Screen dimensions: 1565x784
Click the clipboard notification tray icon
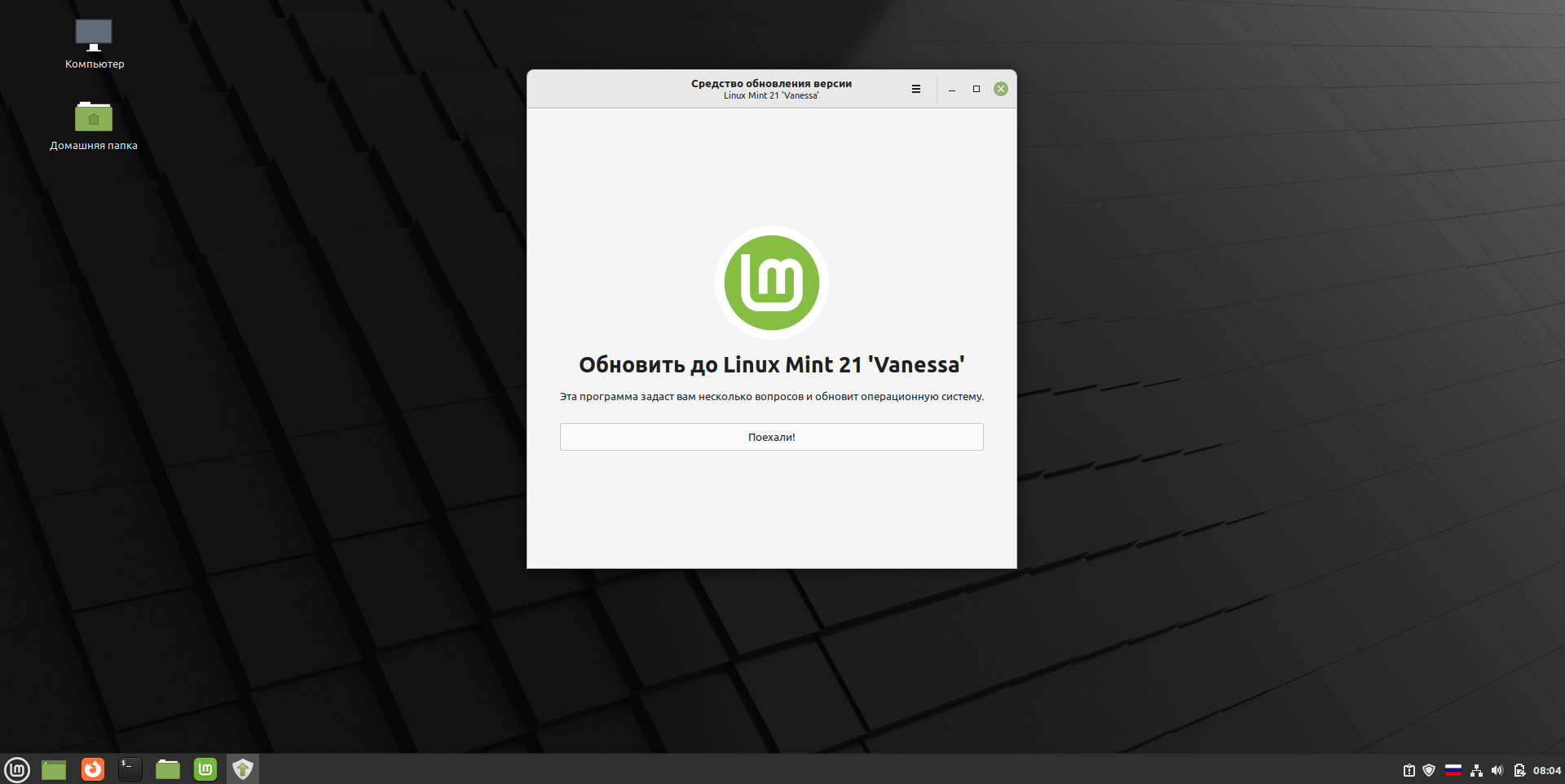coord(1408,770)
